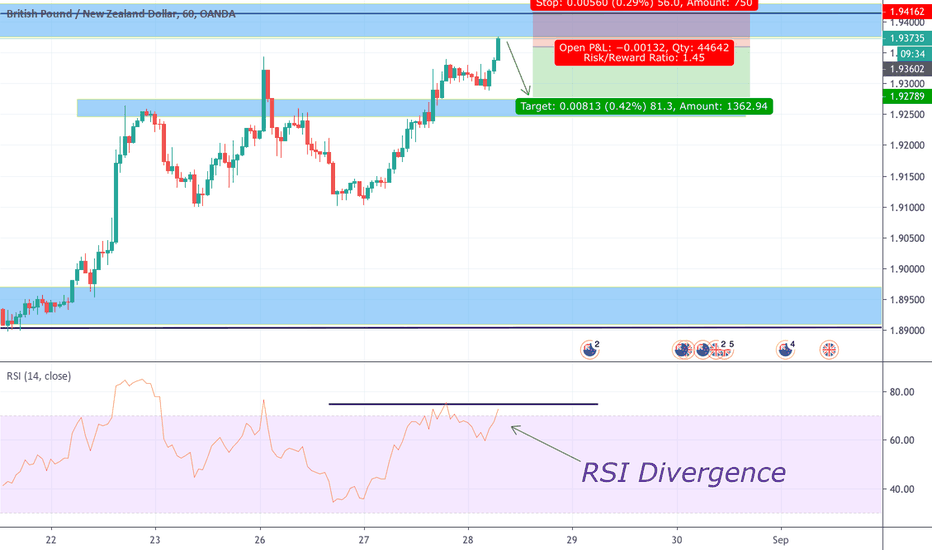Click the green 1.92789 target price label
932x550 pixels.
[907, 96]
